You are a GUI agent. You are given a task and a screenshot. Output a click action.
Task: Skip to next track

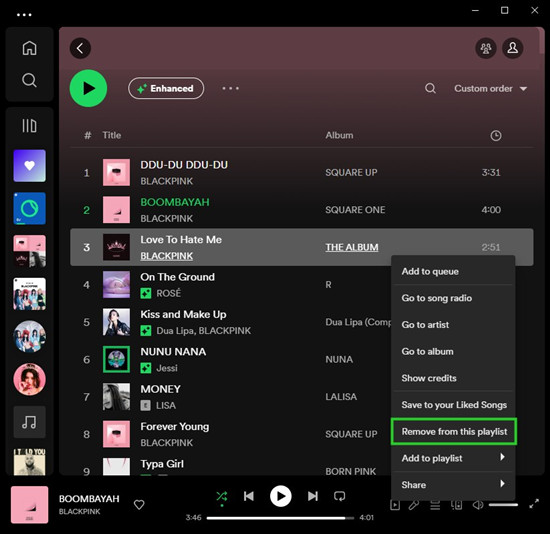tap(313, 496)
